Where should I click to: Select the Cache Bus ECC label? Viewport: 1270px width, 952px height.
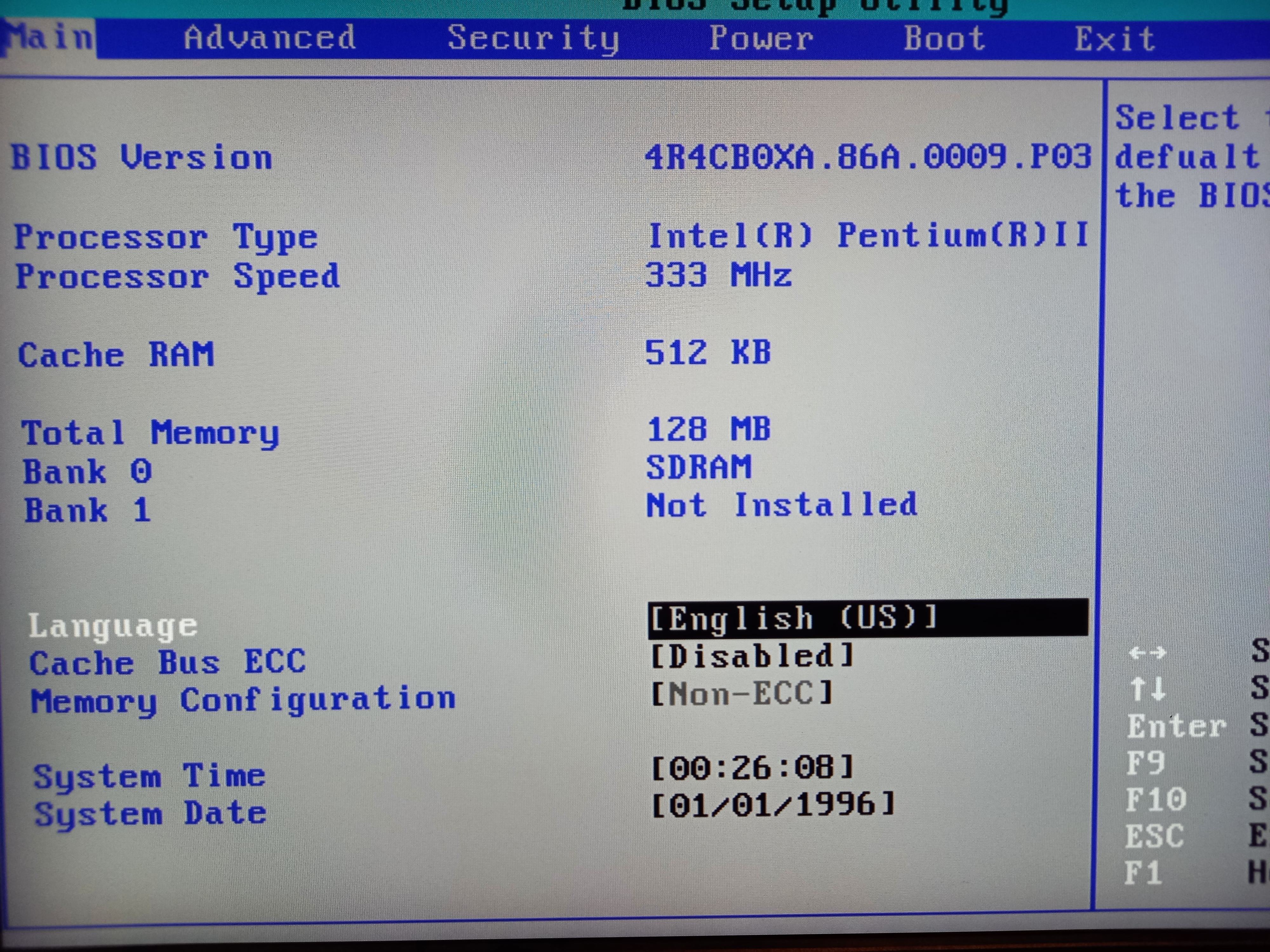pyautogui.click(x=168, y=663)
